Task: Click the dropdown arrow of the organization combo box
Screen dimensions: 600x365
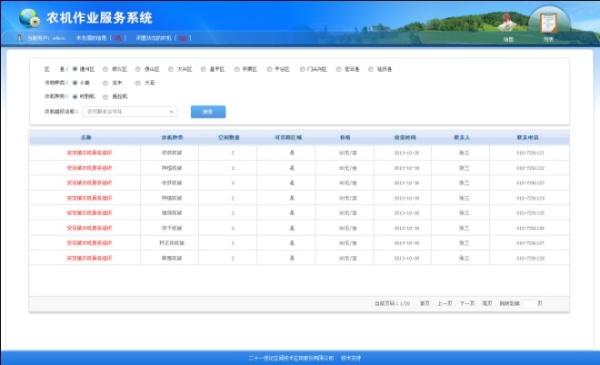Action: 171,112
